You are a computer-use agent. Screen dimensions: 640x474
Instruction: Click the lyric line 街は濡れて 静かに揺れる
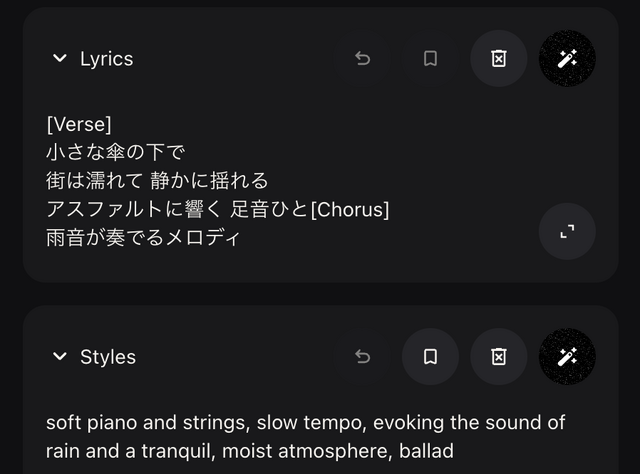157,181
